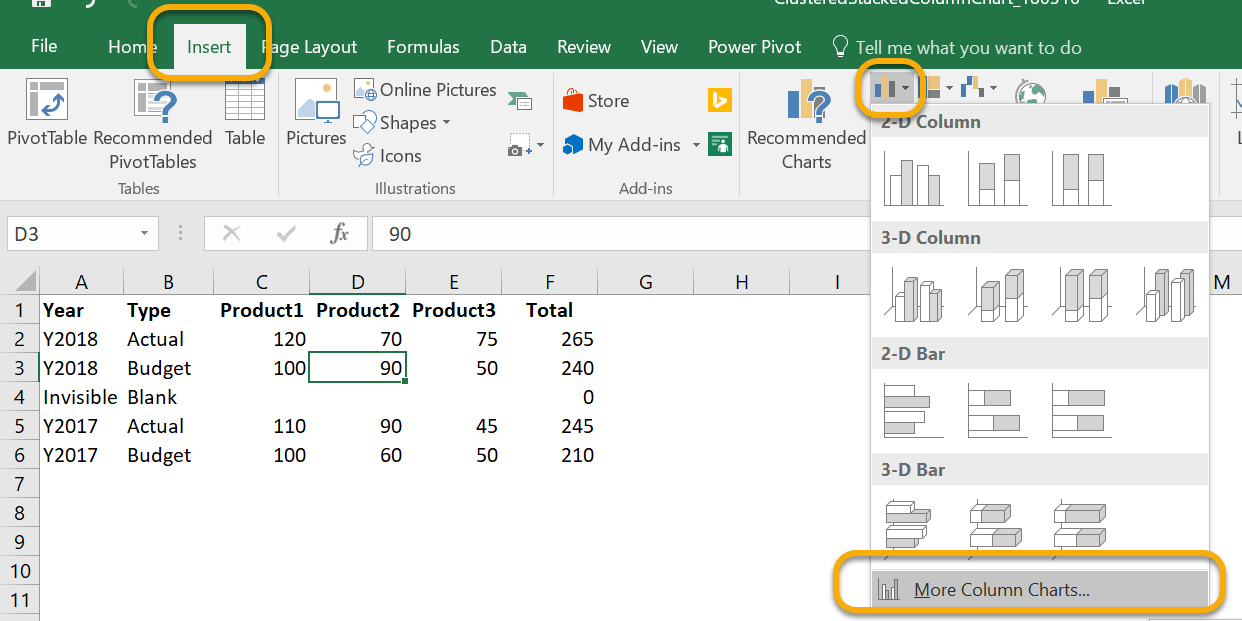Expand the Shapes dropdown
This screenshot has width=1242, height=621.
[x=446, y=123]
